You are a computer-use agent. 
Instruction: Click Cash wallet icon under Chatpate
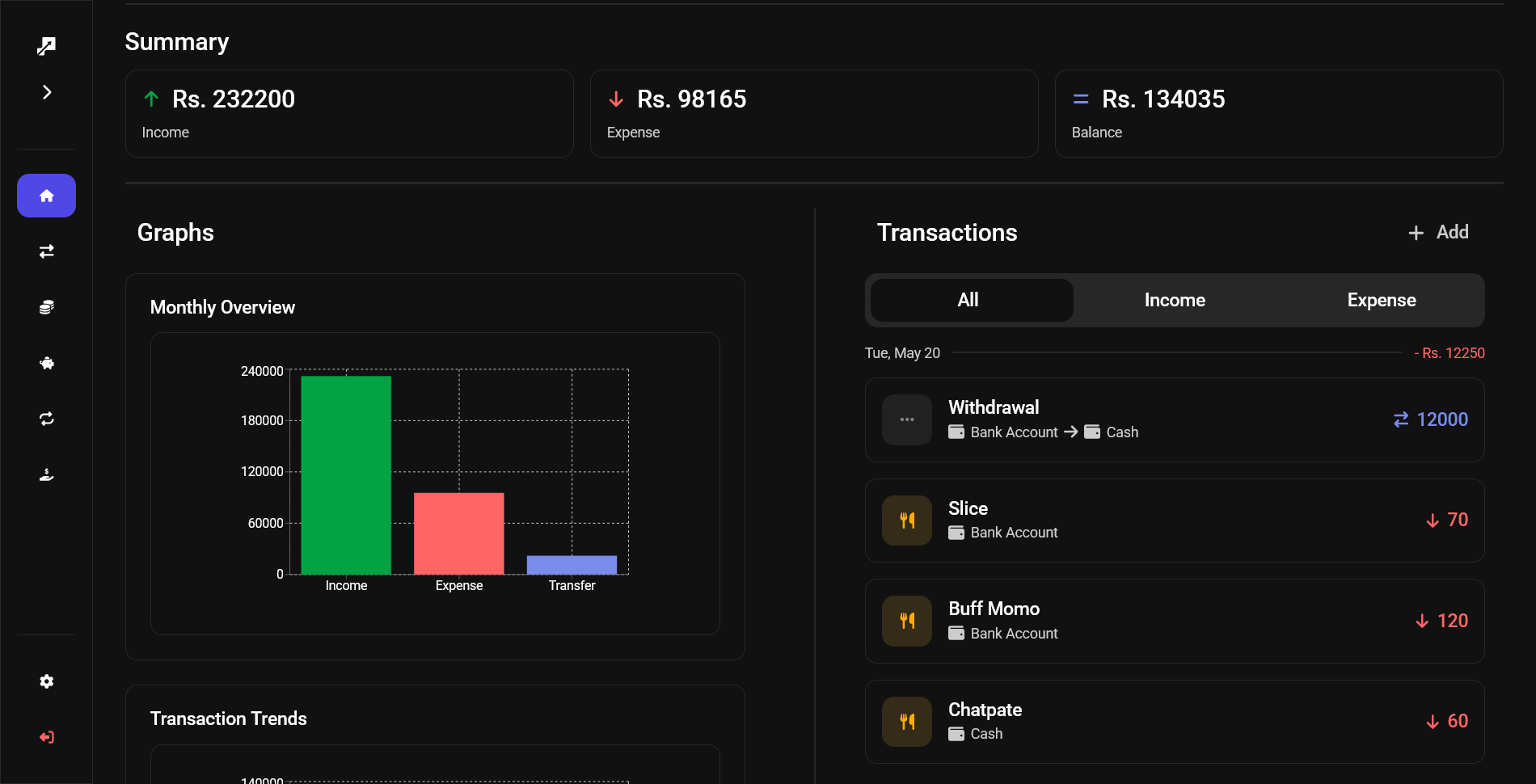pyautogui.click(x=956, y=734)
